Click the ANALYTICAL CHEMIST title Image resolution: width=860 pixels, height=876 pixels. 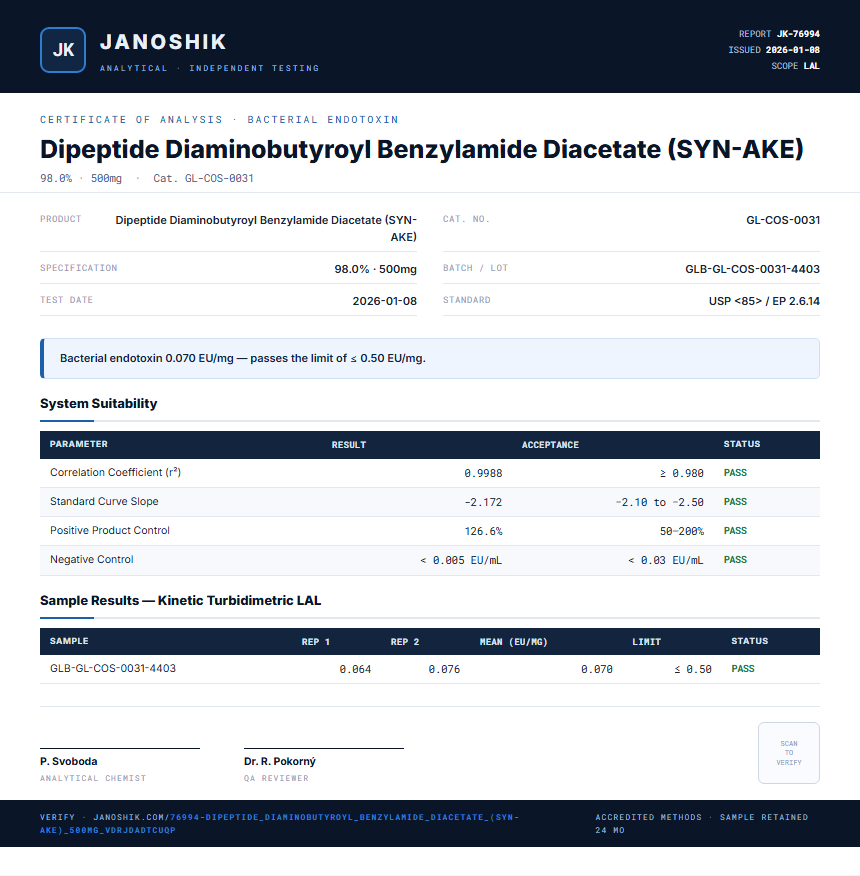point(93,778)
